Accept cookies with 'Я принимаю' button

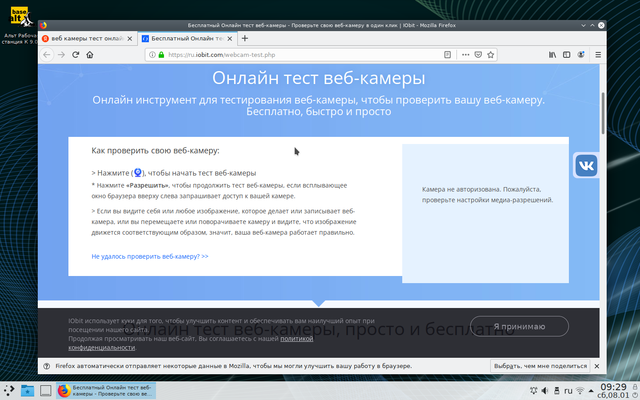[x=519, y=327]
